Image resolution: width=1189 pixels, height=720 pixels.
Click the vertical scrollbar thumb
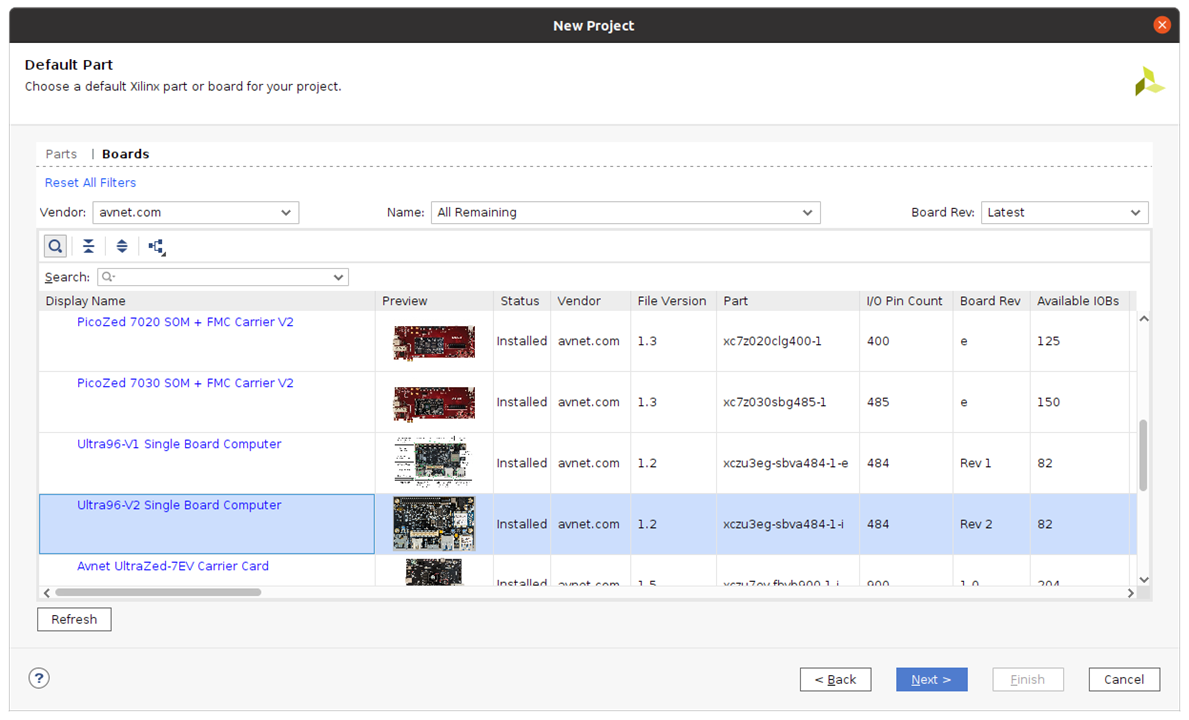[x=1144, y=455]
